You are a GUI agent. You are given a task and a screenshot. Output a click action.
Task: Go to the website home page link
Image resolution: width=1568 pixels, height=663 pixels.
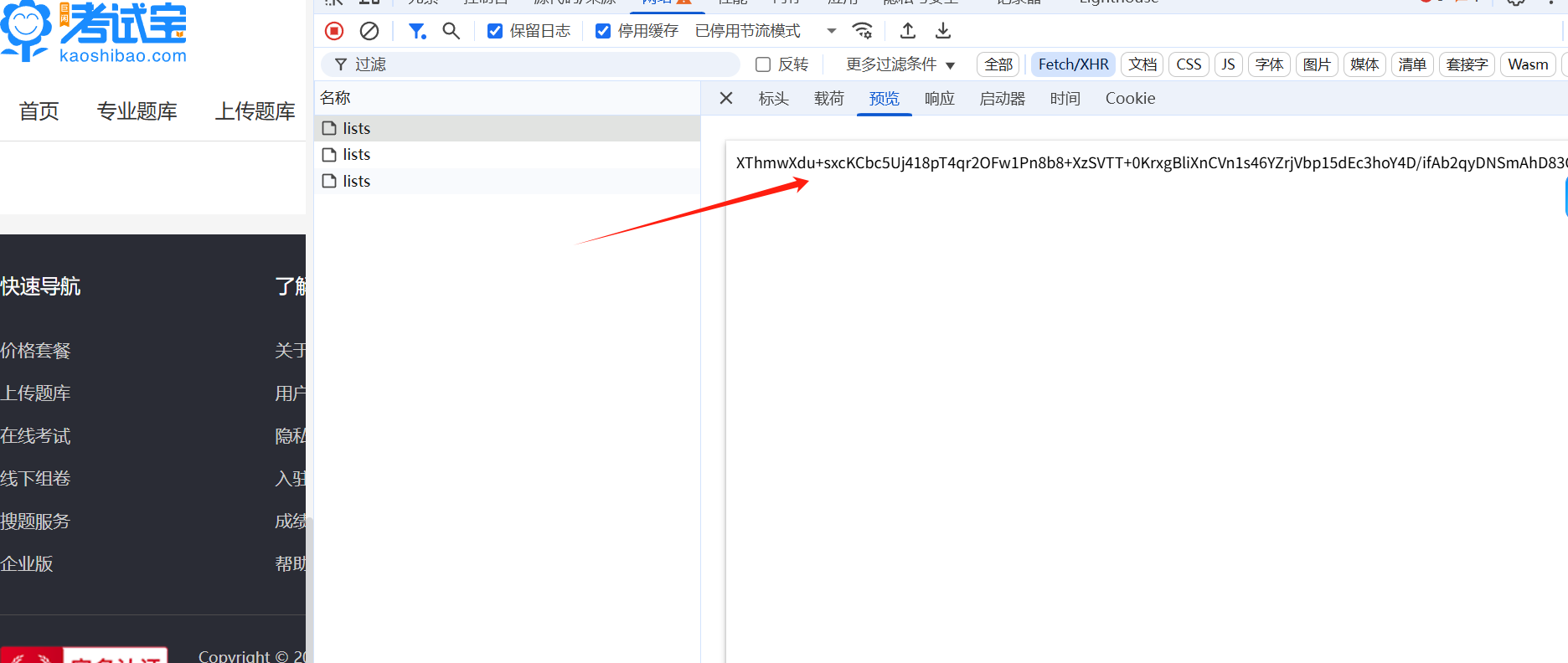tap(39, 111)
